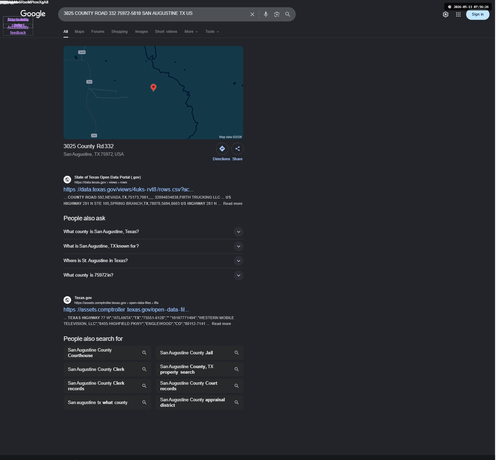
Task: Switch to the Images tab
Action: (x=141, y=32)
